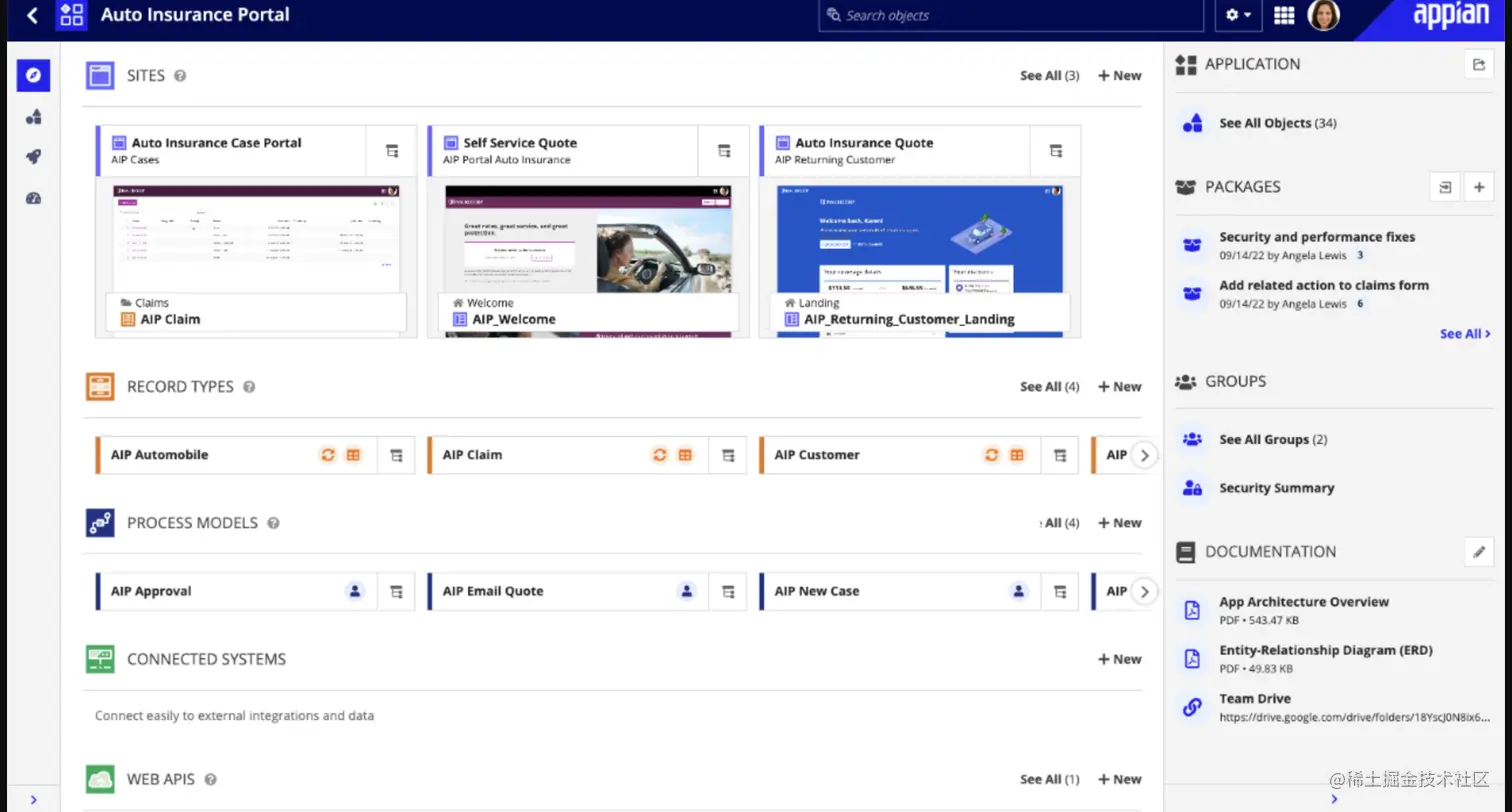Image resolution: width=1512 pixels, height=812 pixels.
Task: Expand the left sidebar with the bottom chevron
Action: [x=33, y=799]
